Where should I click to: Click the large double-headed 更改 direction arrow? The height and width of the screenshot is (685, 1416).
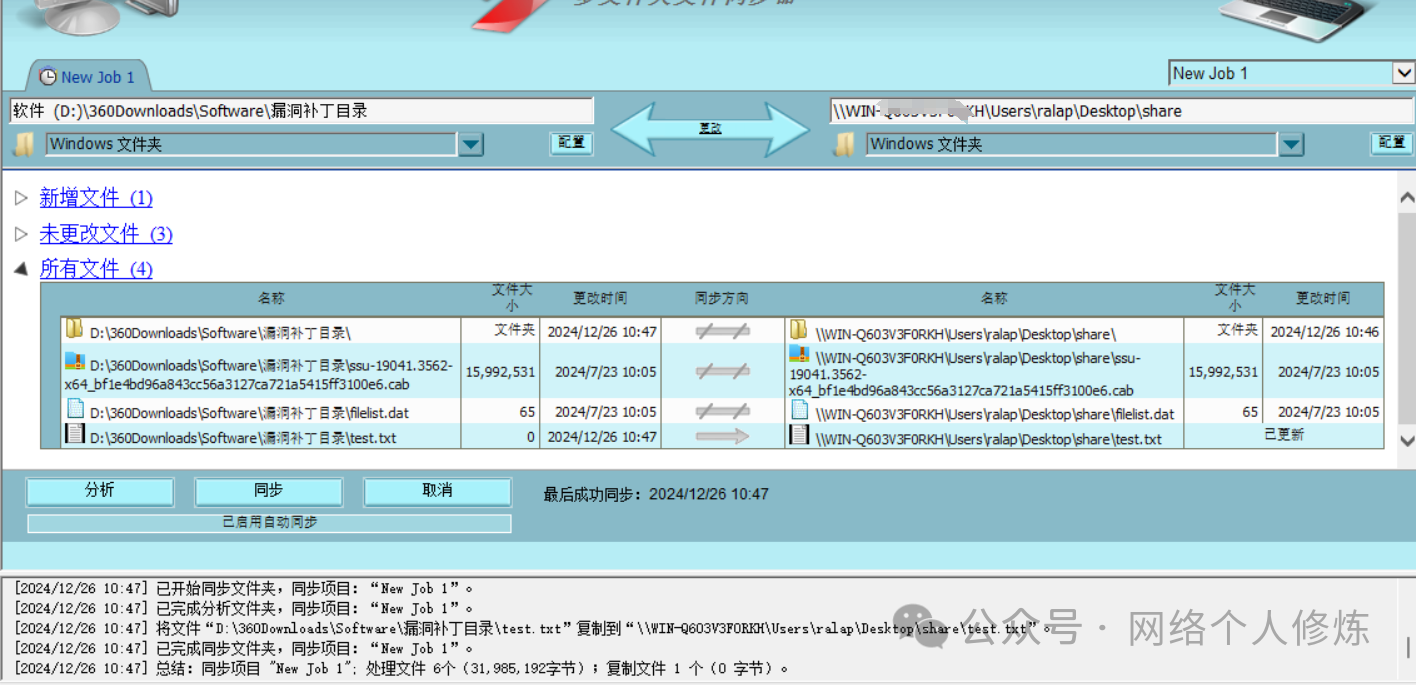coord(710,129)
